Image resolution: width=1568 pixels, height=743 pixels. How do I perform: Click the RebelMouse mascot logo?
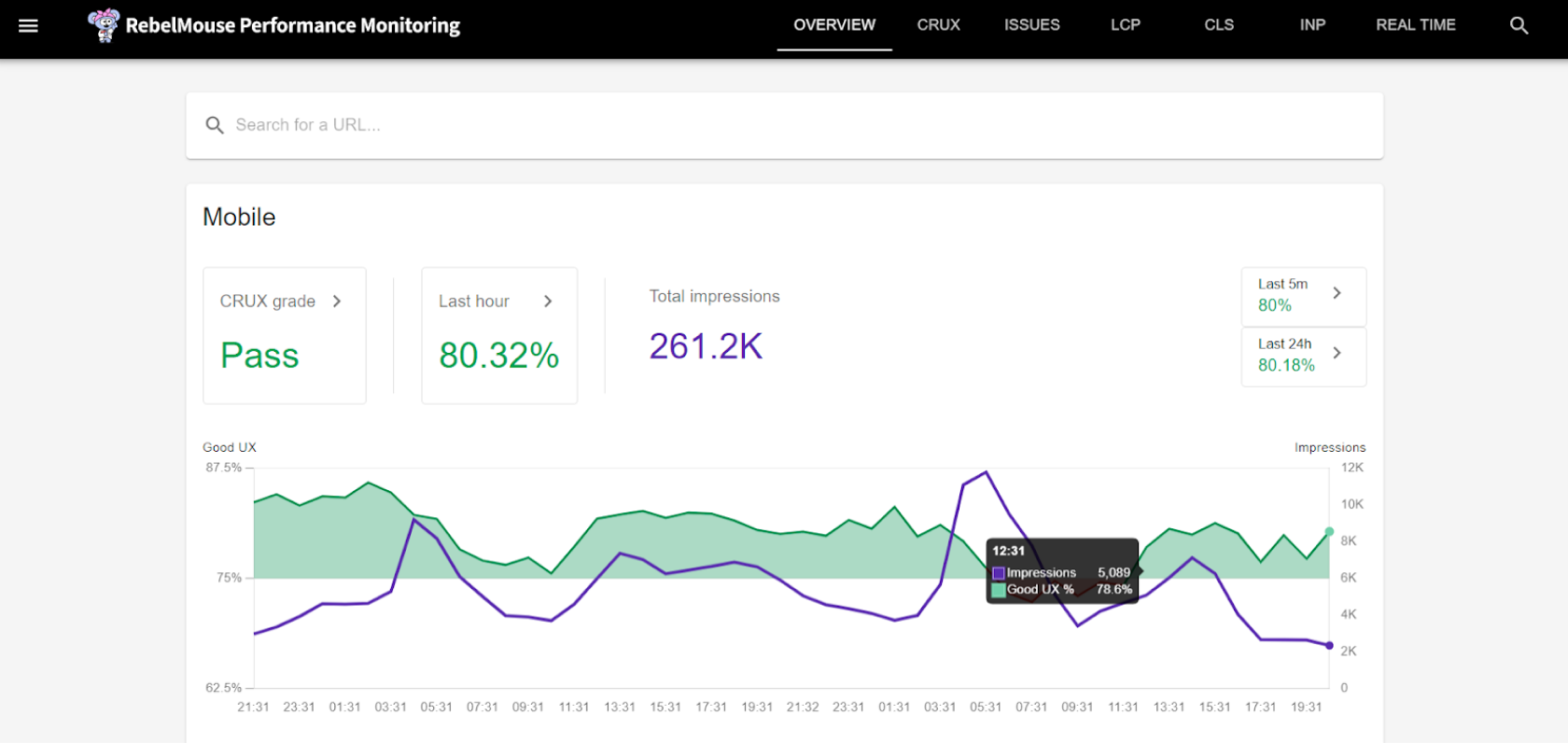point(104,25)
